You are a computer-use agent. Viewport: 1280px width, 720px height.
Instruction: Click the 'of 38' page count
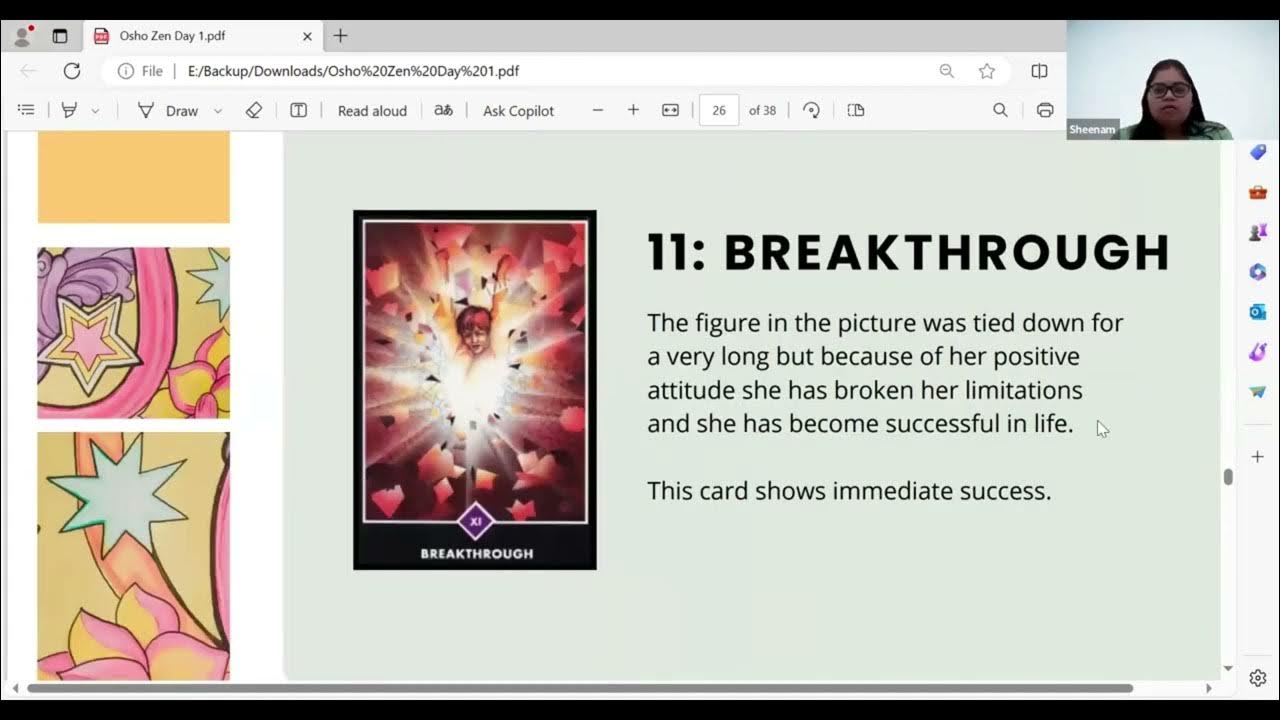tap(762, 111)
